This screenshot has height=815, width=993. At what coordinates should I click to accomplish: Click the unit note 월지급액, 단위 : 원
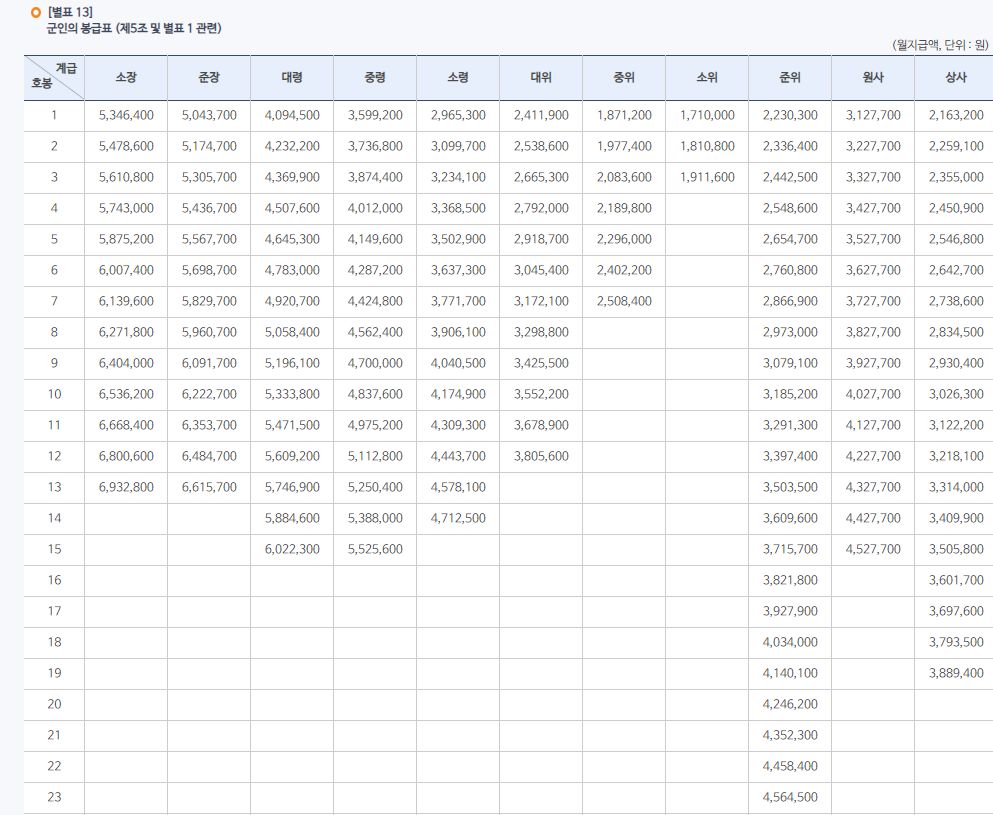[x=940, y=45]
